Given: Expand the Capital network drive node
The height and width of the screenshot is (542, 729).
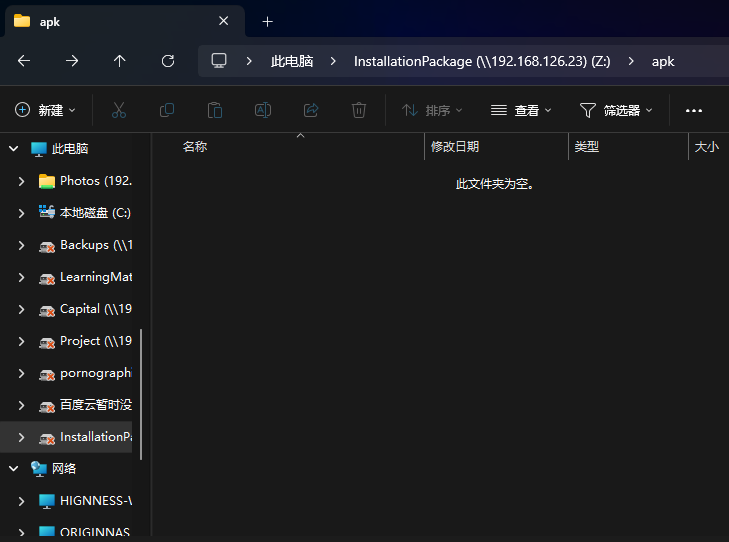Looking at the screenshot, I should pos(21,309).
